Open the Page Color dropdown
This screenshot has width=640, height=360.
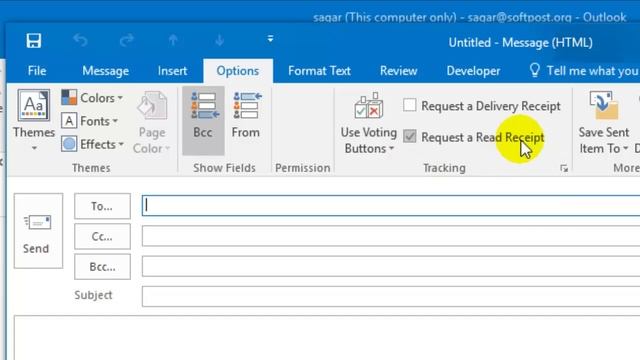click(x=151, y=122)
